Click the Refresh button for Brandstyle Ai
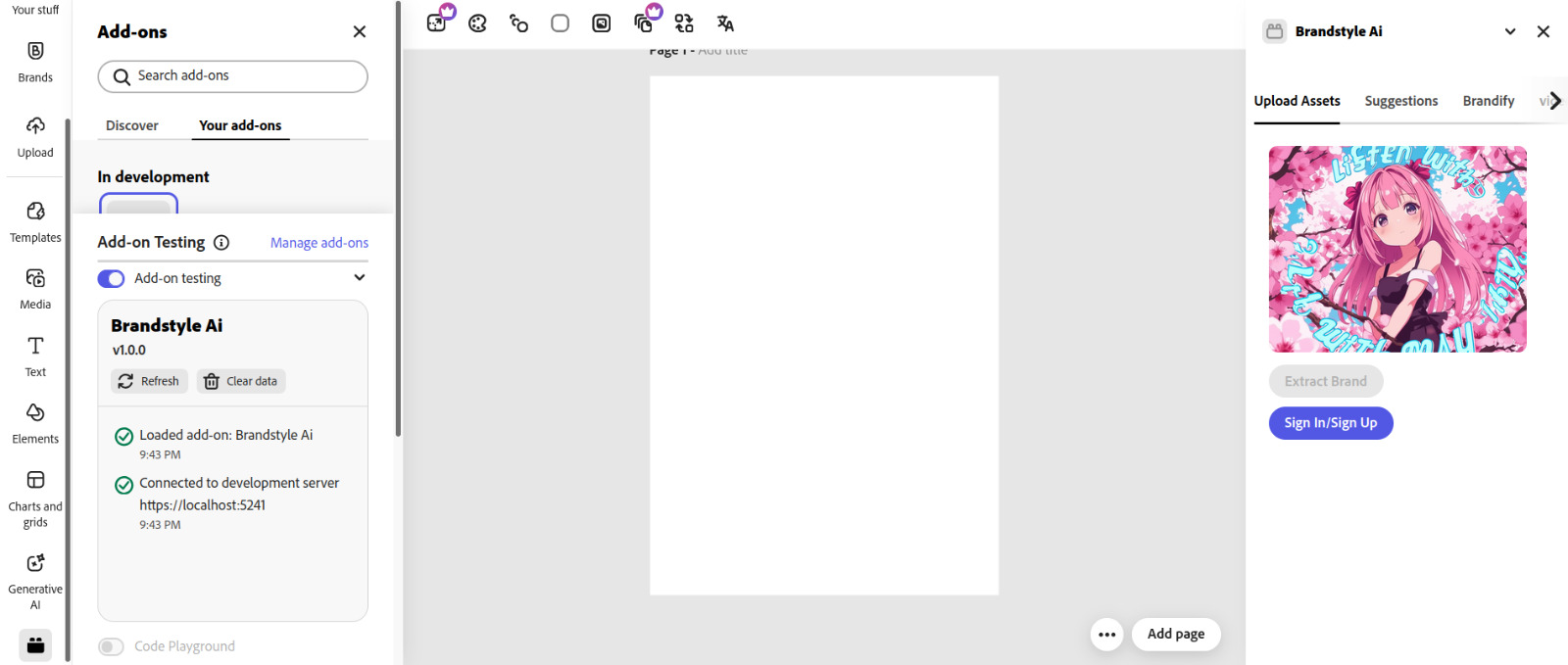 click(149, 381)
